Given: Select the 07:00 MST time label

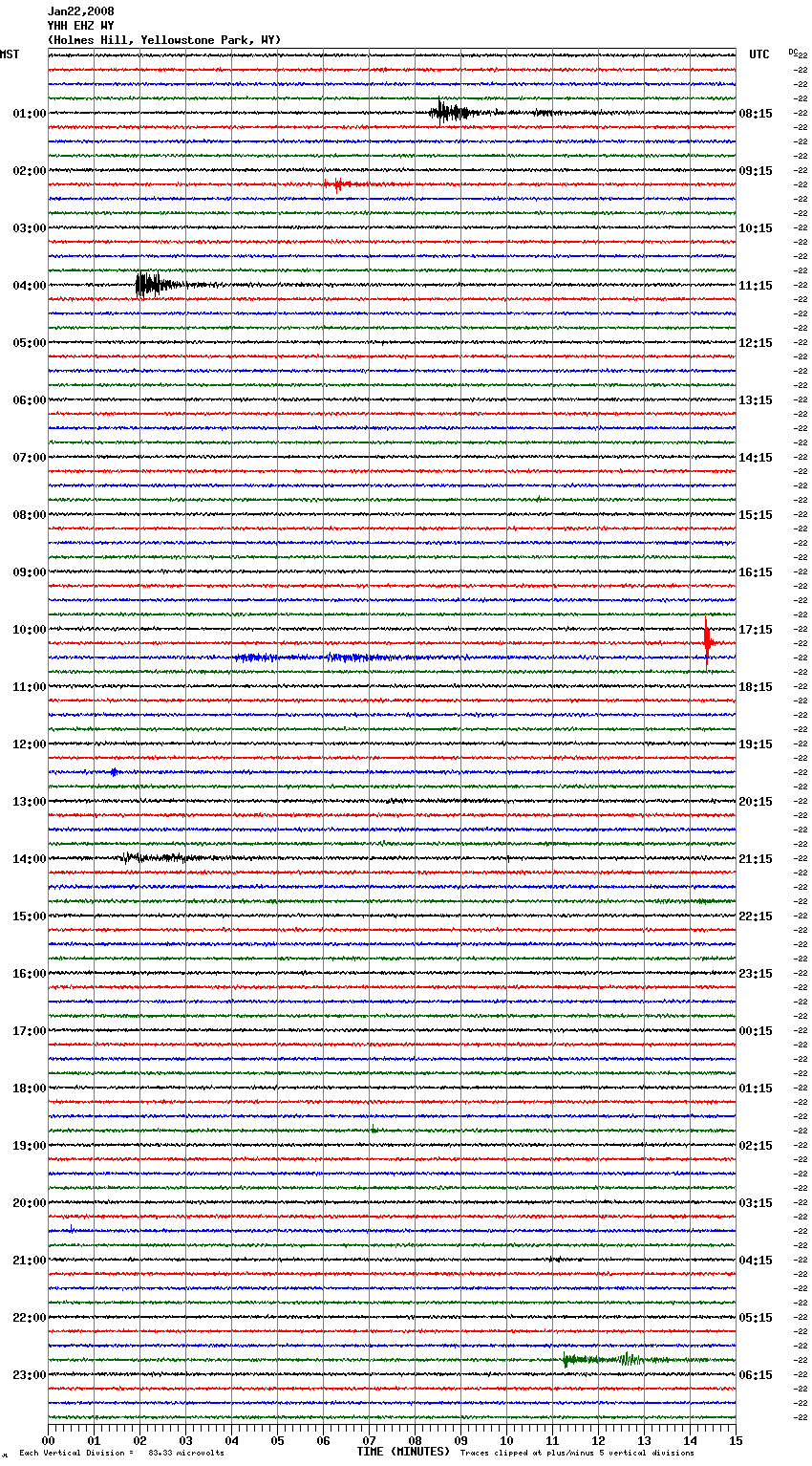Looking at the screenshot, I should [x=30, y=458].
